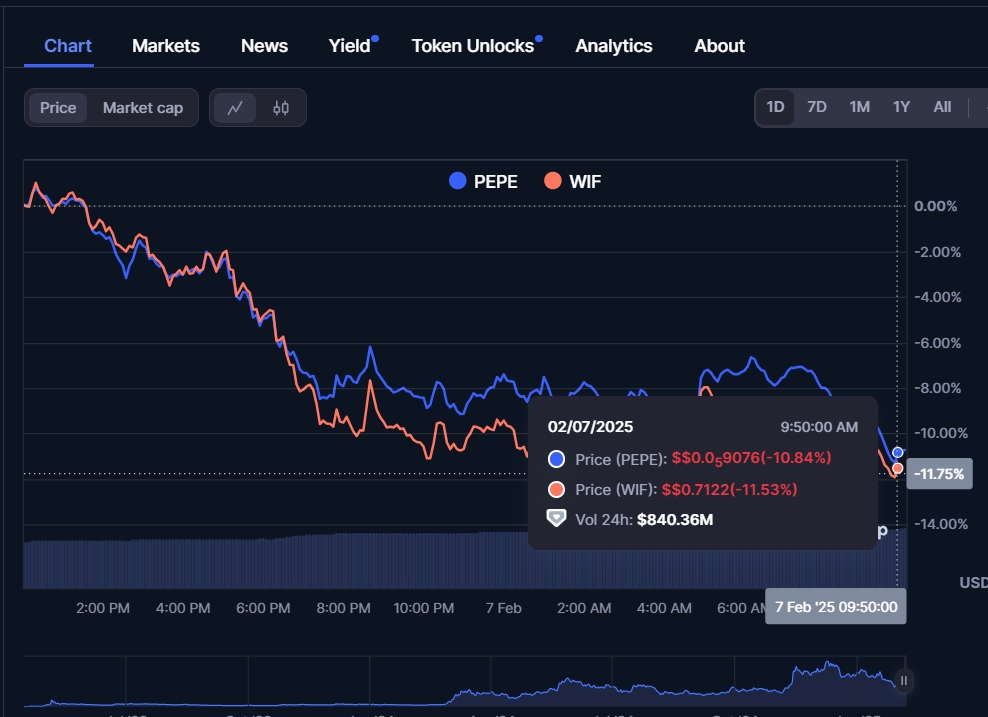The image size is (988, 717).
Task: Click the orange WIF legend dot
Action: click(553, 181)
